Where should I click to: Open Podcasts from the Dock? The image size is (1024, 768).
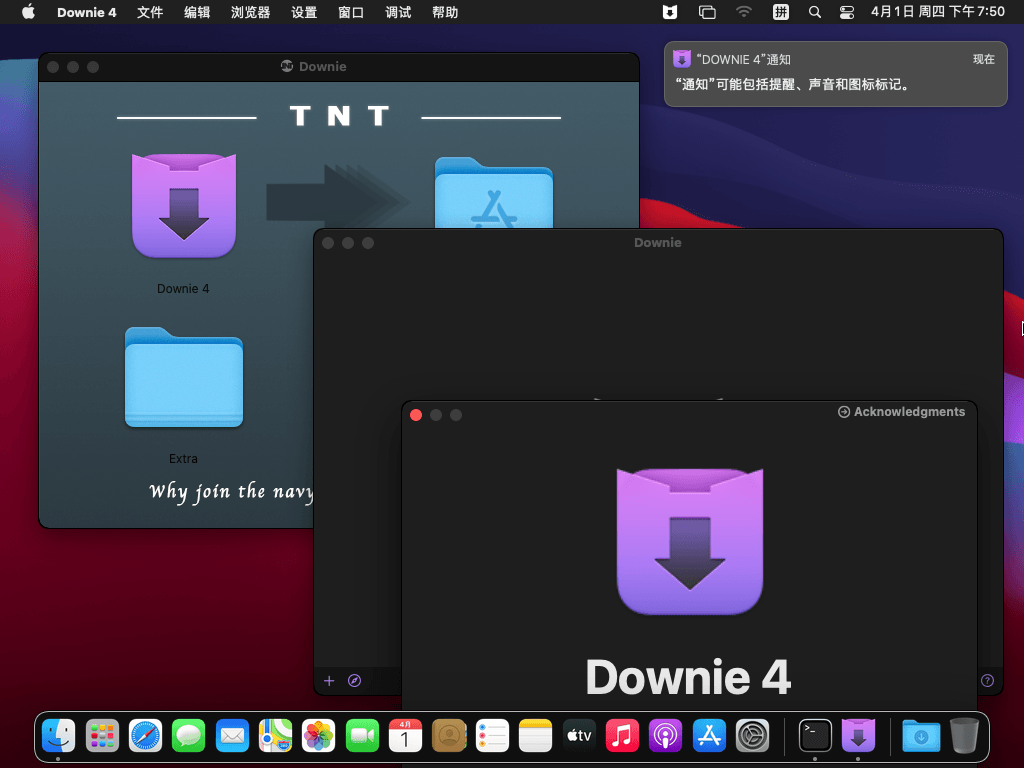[665, 736]
